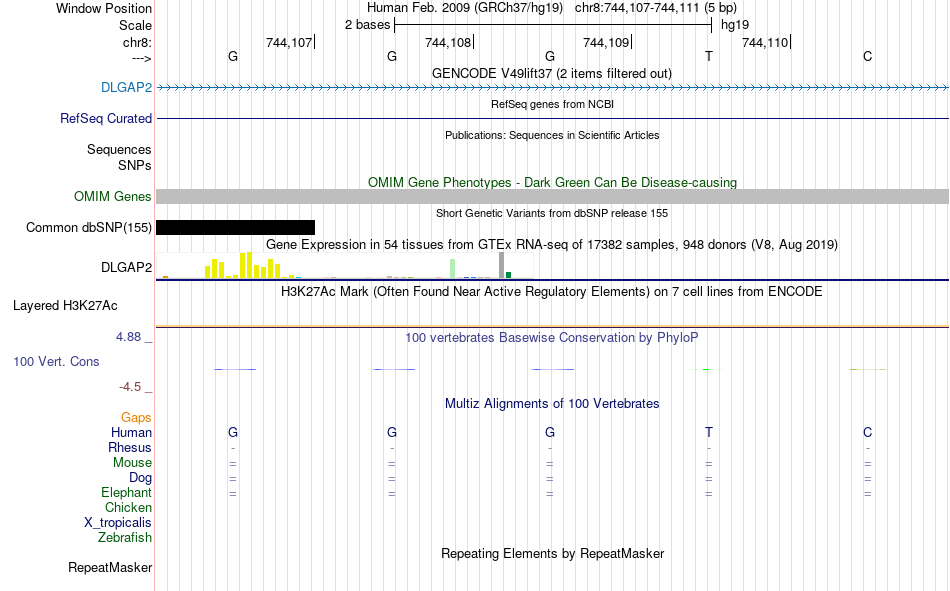Open the RefSeq Curated track label
This screenshot has height=591, width=950.
tap(105, 118)
